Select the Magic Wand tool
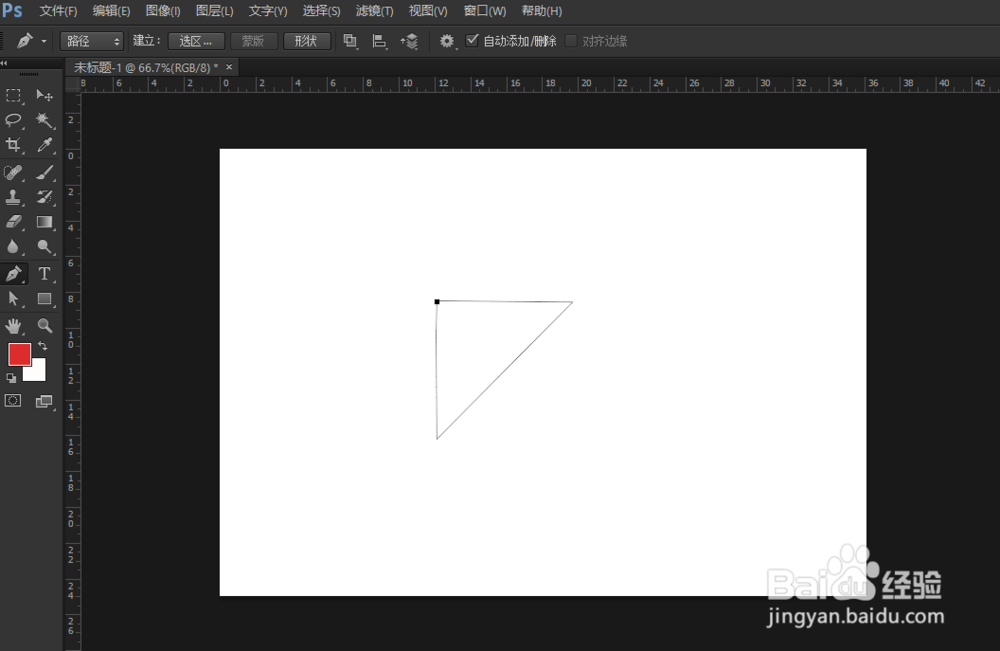 (44, 120)
